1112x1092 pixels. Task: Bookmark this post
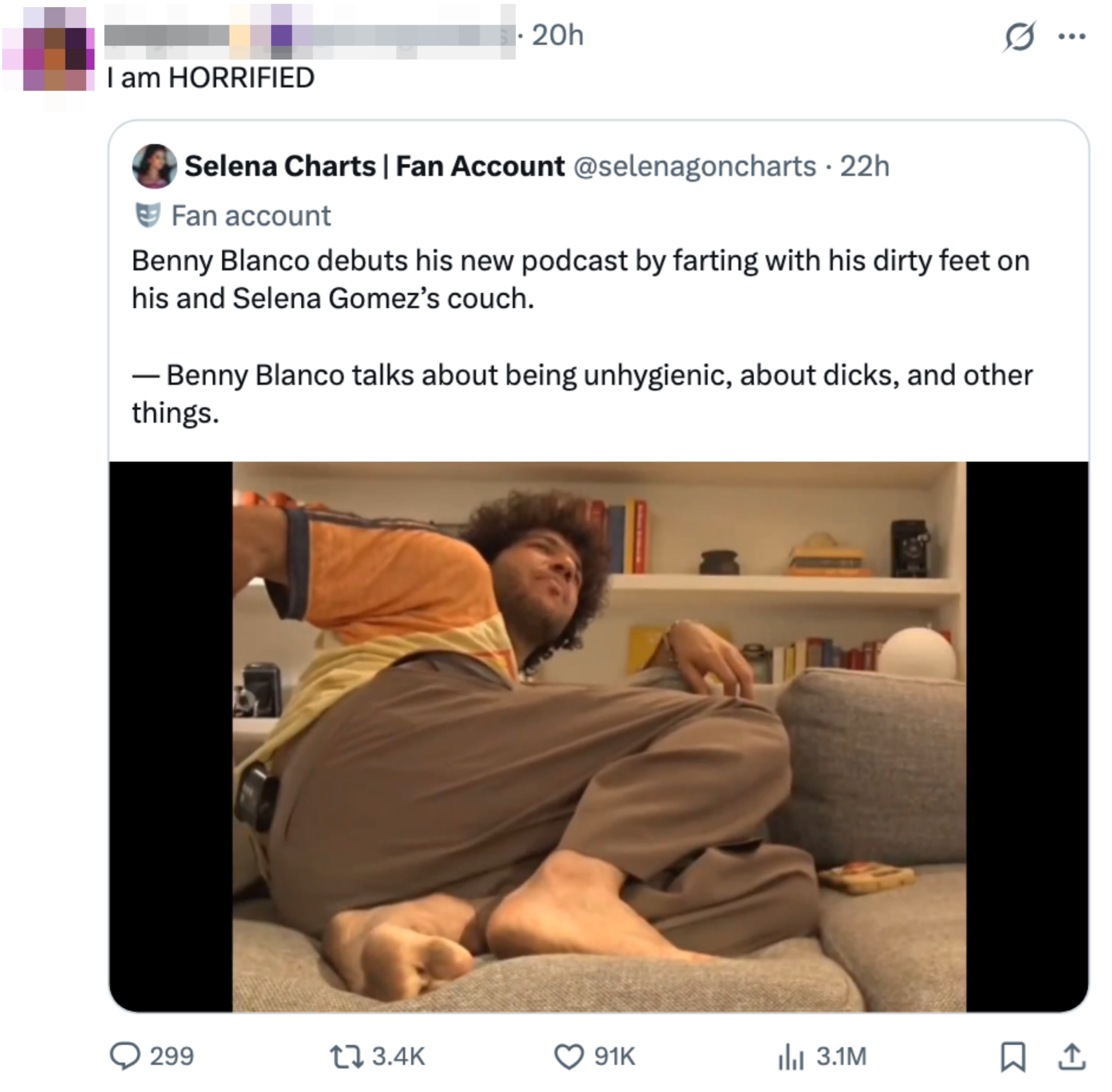point(1013,1056)
